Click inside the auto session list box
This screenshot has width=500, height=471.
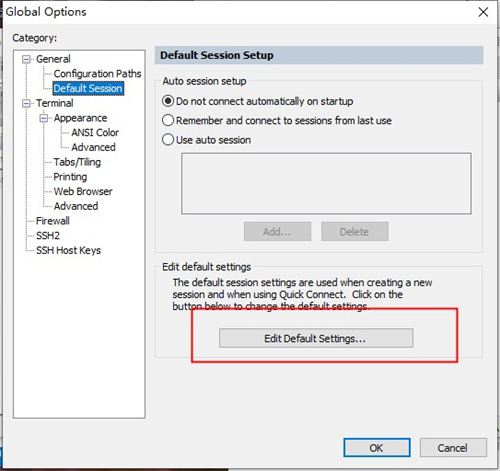pyautogui.click(x=326, y=183)
